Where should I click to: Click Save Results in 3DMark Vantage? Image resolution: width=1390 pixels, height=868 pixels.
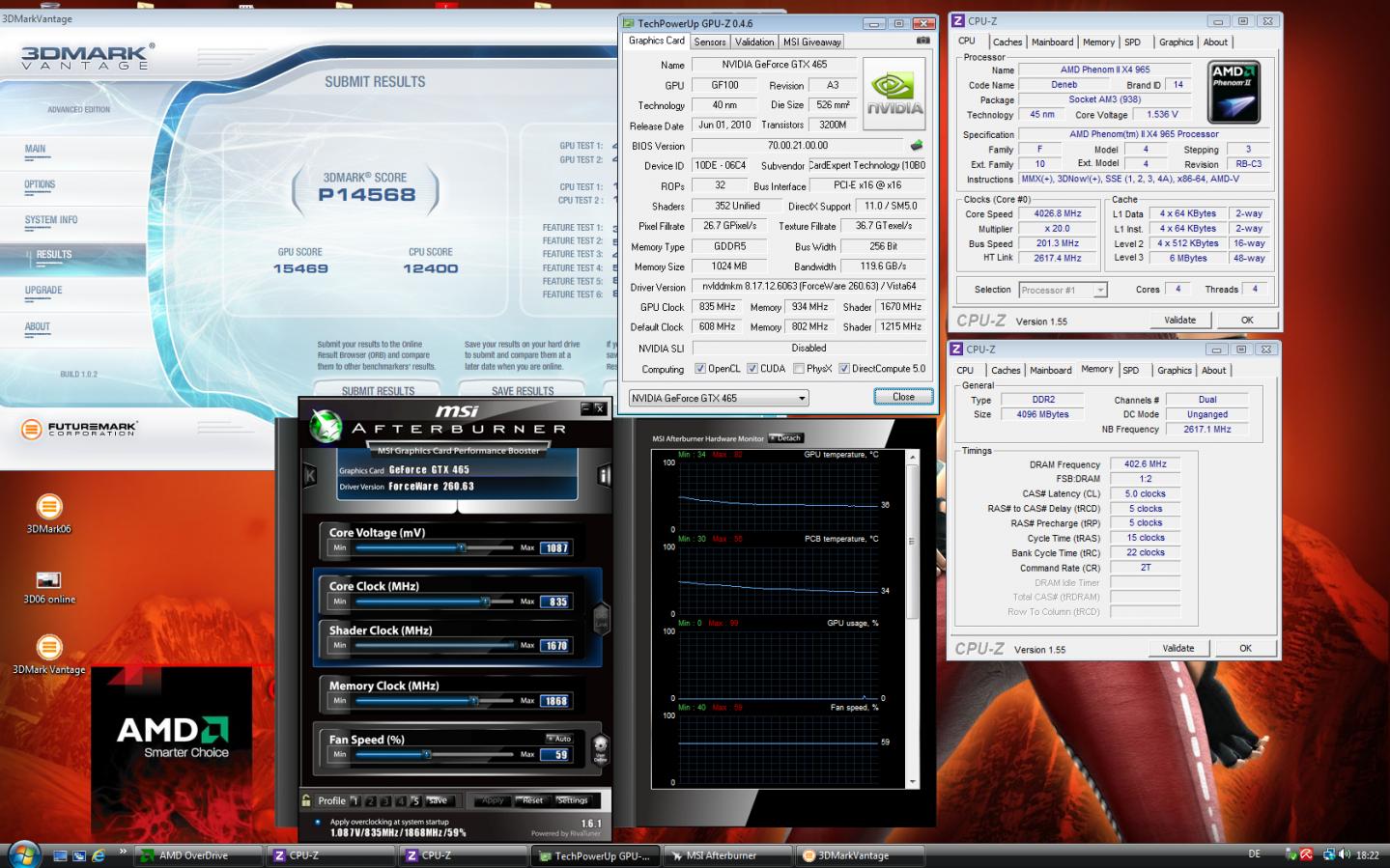pyautogui.click(x=523, y=391)
